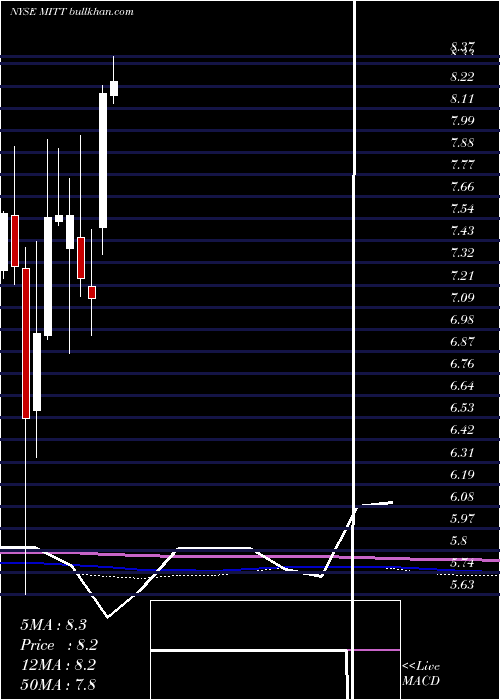Click the 7.88 price axis label
500x700 pixels.
pos(462,143)
